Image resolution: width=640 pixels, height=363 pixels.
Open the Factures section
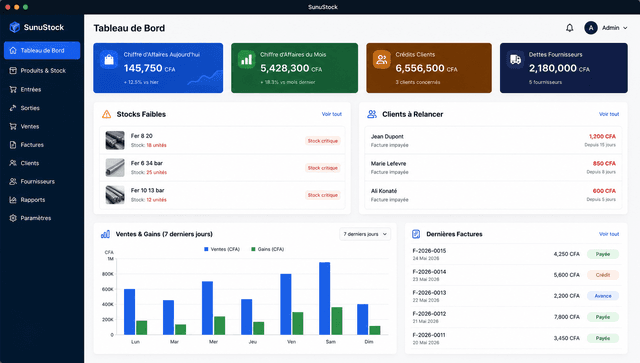[x=42, y=145]
